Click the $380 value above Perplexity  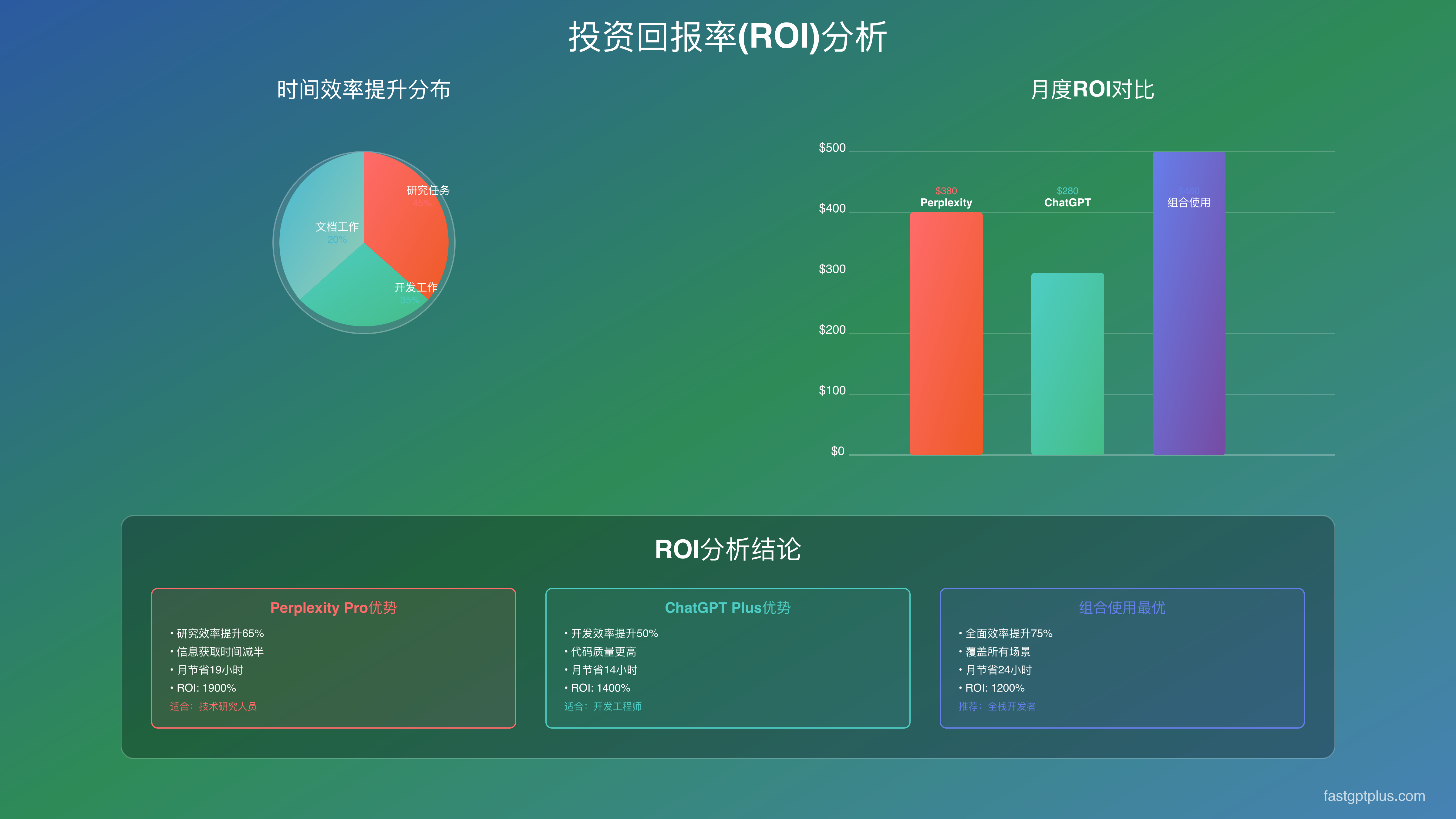(x=946, y=191)
